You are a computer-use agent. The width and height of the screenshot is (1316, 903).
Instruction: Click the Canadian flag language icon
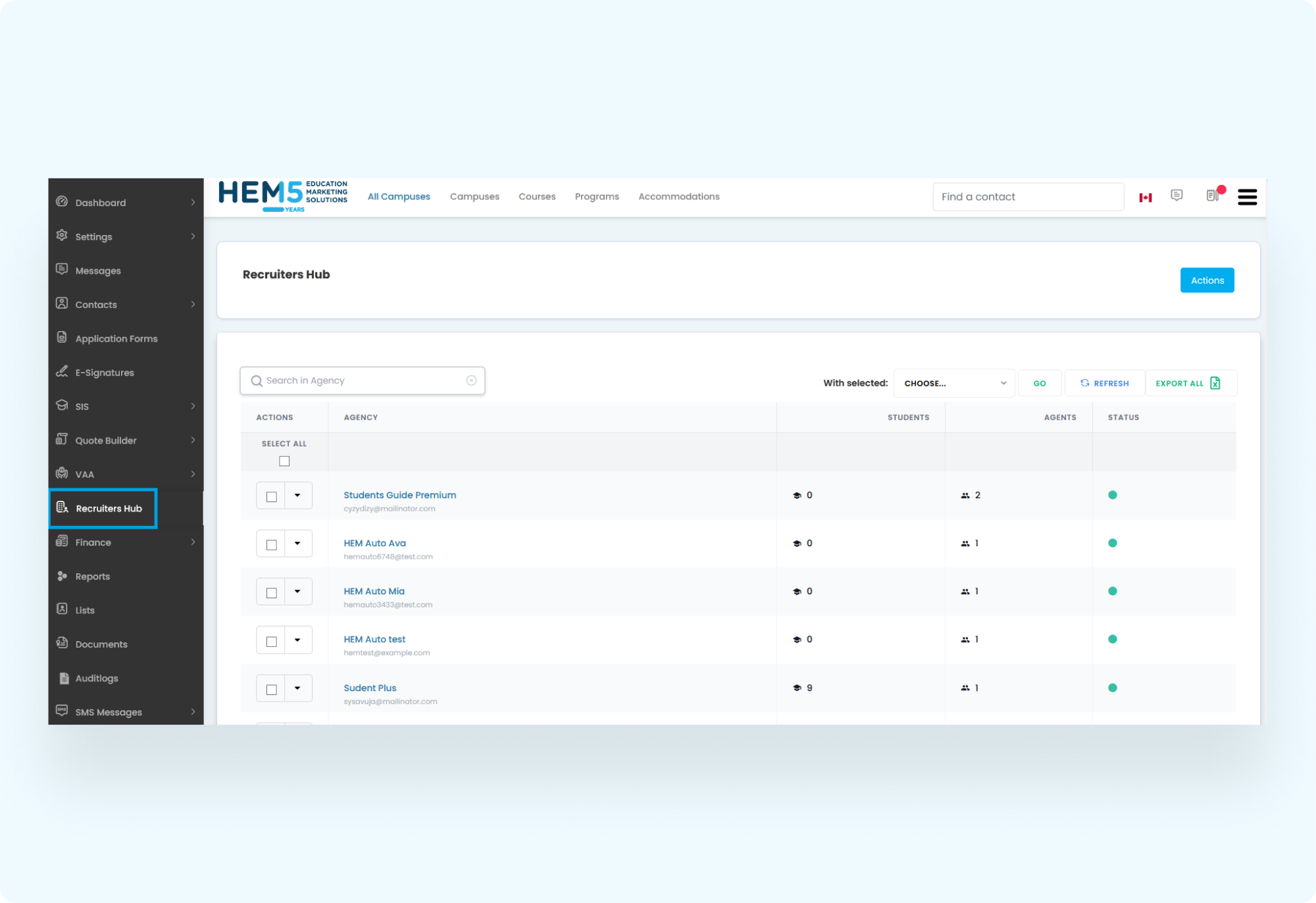click(1146, 197)
